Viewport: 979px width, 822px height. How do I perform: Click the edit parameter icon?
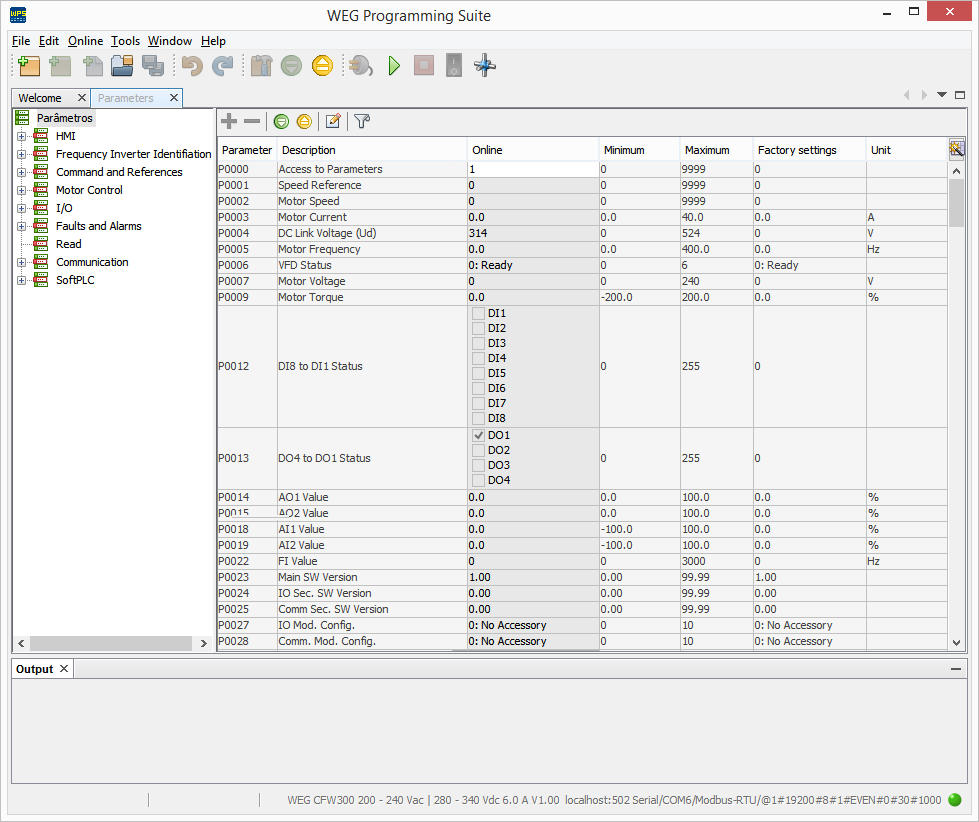pyautogui.click(x=333, y=121)
